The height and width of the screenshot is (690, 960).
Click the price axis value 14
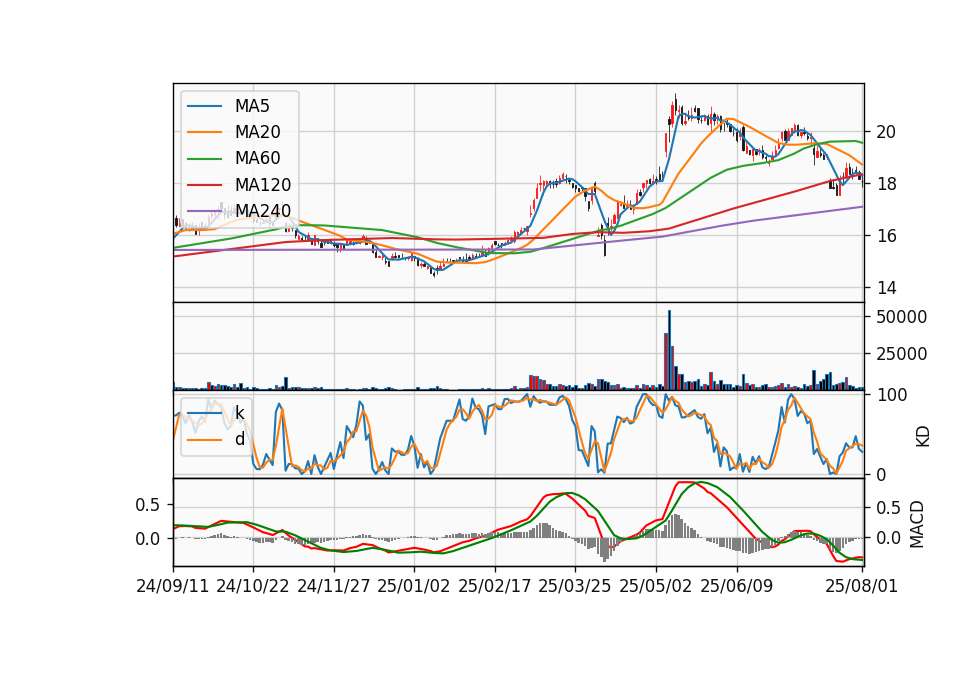pos(886,288)
